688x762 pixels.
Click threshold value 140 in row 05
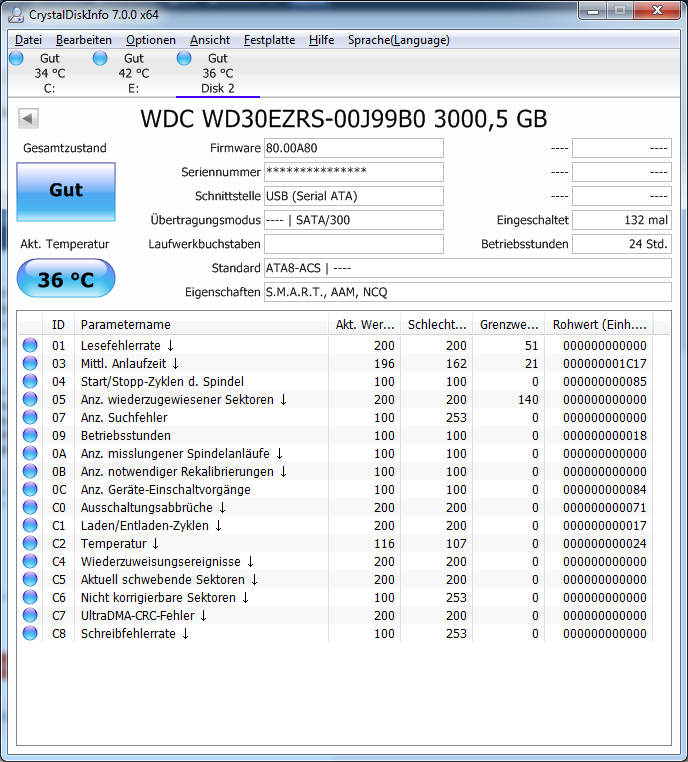528,399
